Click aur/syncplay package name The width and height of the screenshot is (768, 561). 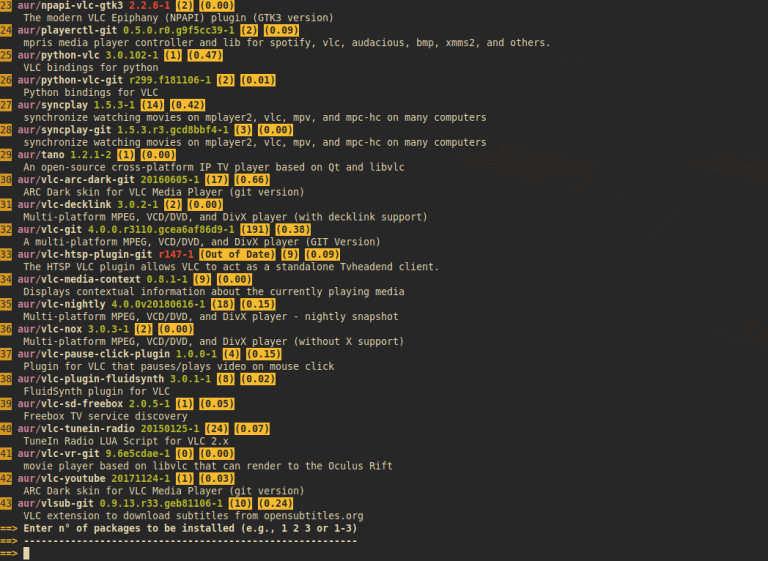[52, 105]
